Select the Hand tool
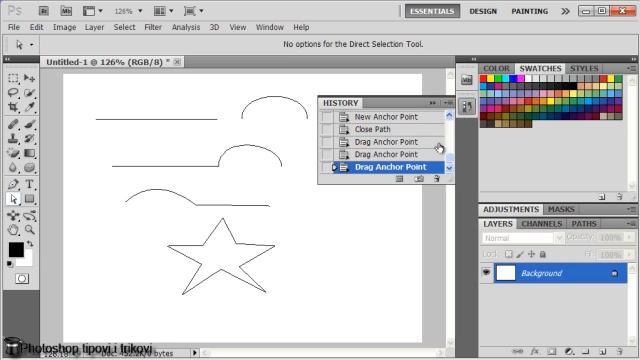The width and height of the screenshot is (640, 360). click(x=13, y=230)
